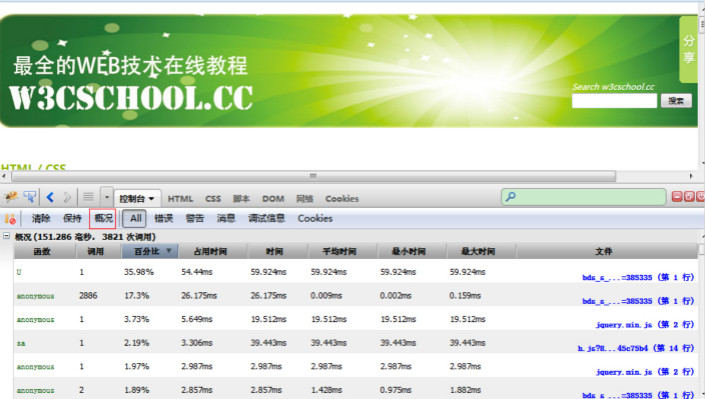Sort by the 占用时间 column header
This screenshot has width=705, height=399.
pyautogui.click(x=213, y=251)
